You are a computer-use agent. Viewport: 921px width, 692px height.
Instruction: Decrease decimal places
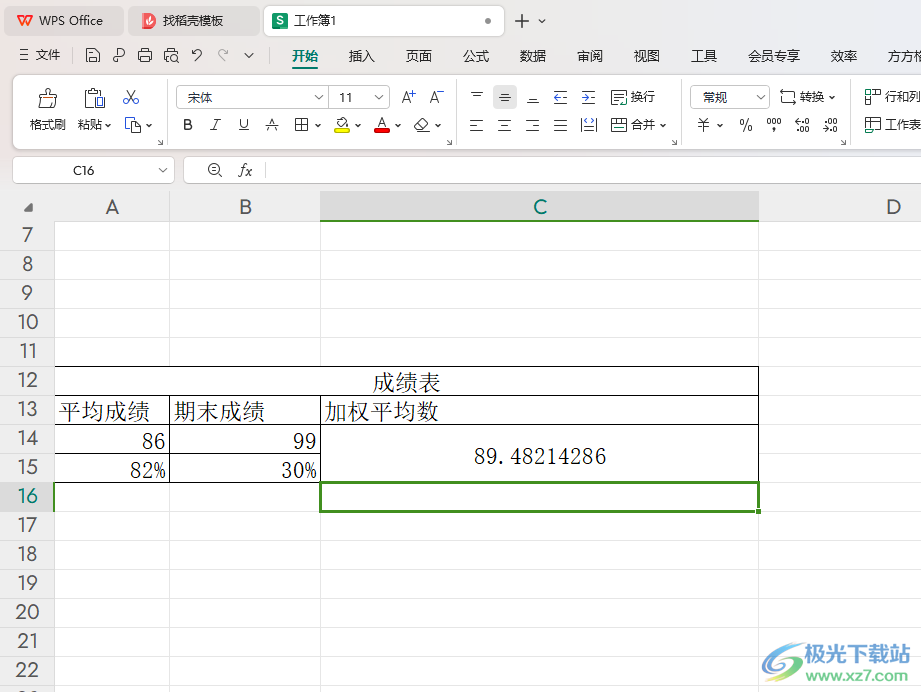tap(830, 125)
